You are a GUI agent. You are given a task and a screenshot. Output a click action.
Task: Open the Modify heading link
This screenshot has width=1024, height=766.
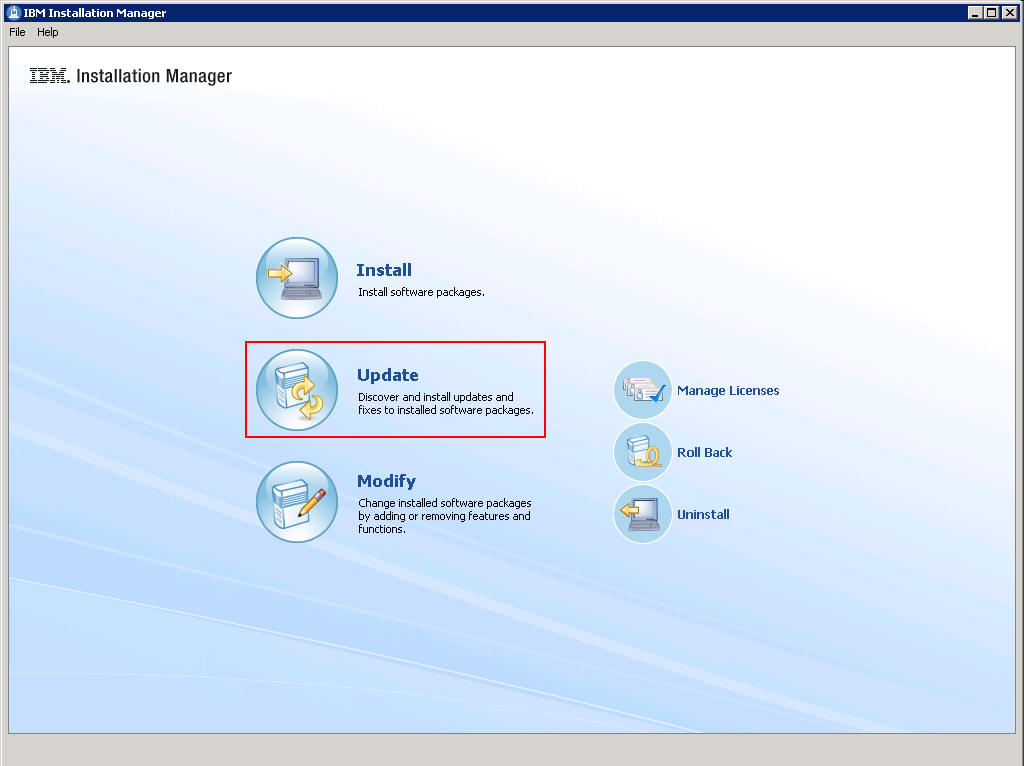387,481
